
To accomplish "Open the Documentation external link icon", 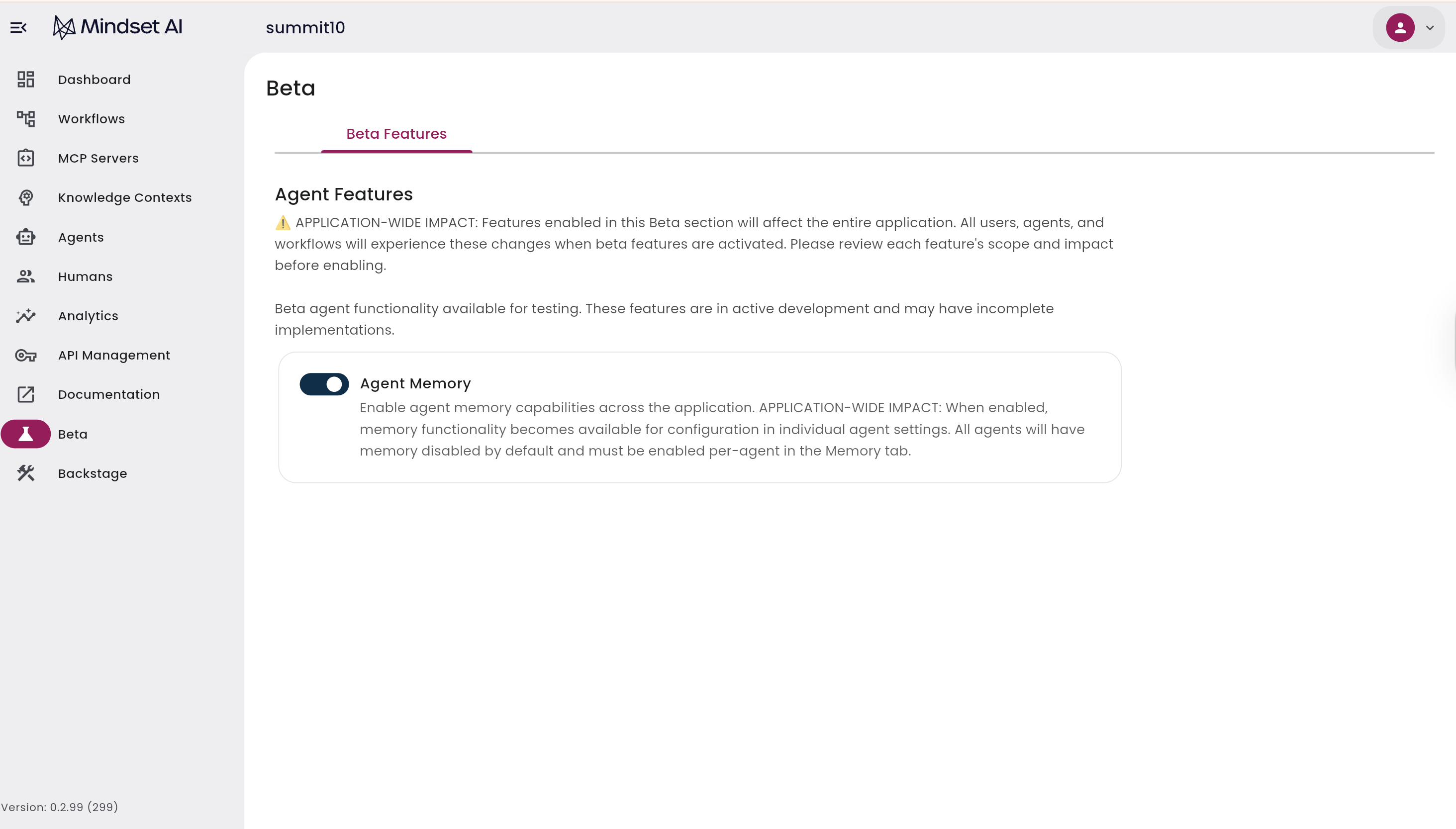I will [26, 394].
